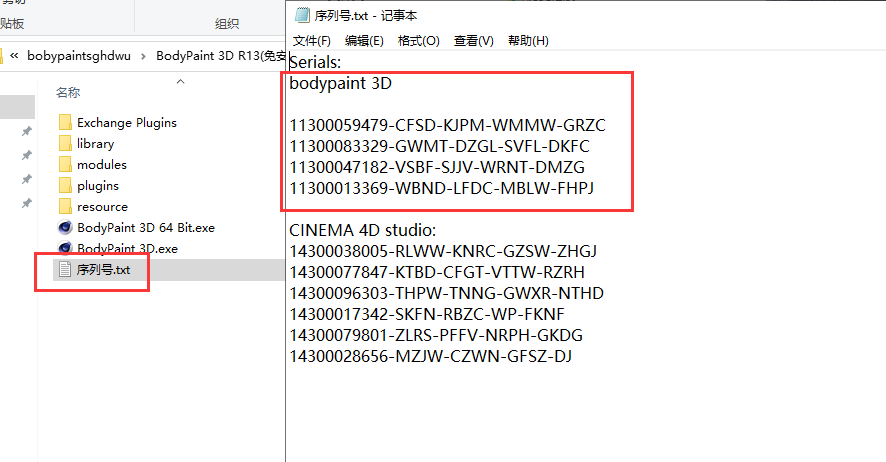Click the bodypaint 3D heading line in Notepad
886x462 pixels.
340,84
